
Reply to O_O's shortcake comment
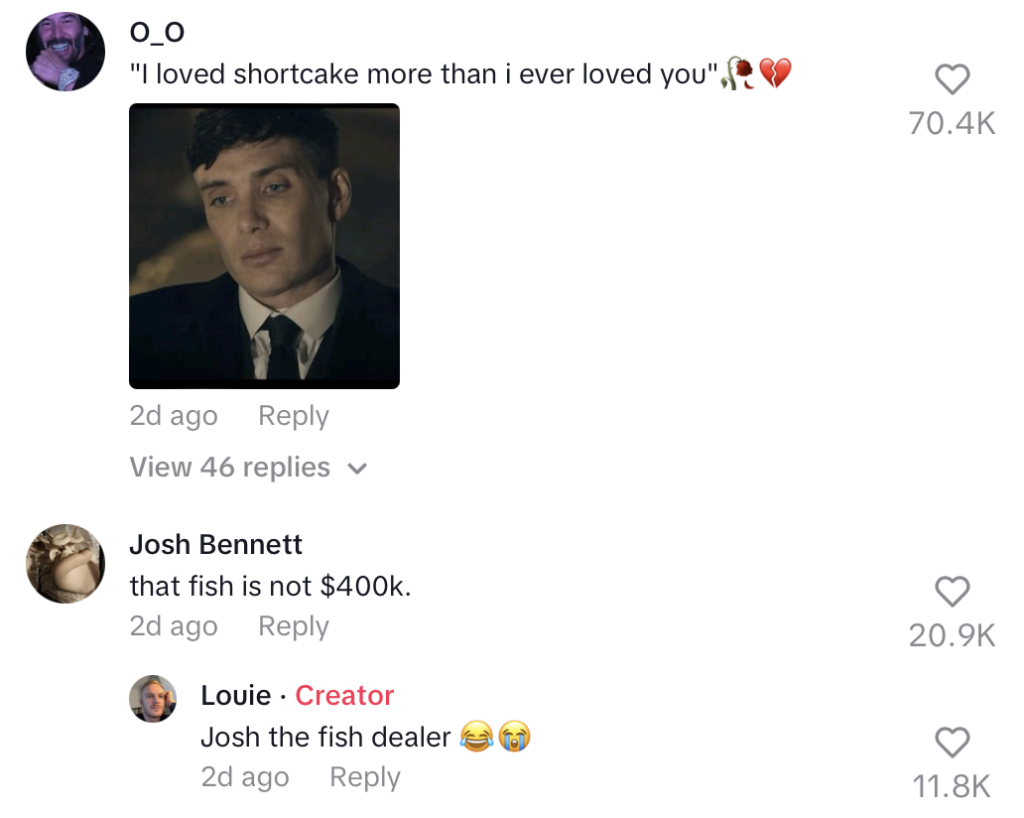(x=293, y=416)
